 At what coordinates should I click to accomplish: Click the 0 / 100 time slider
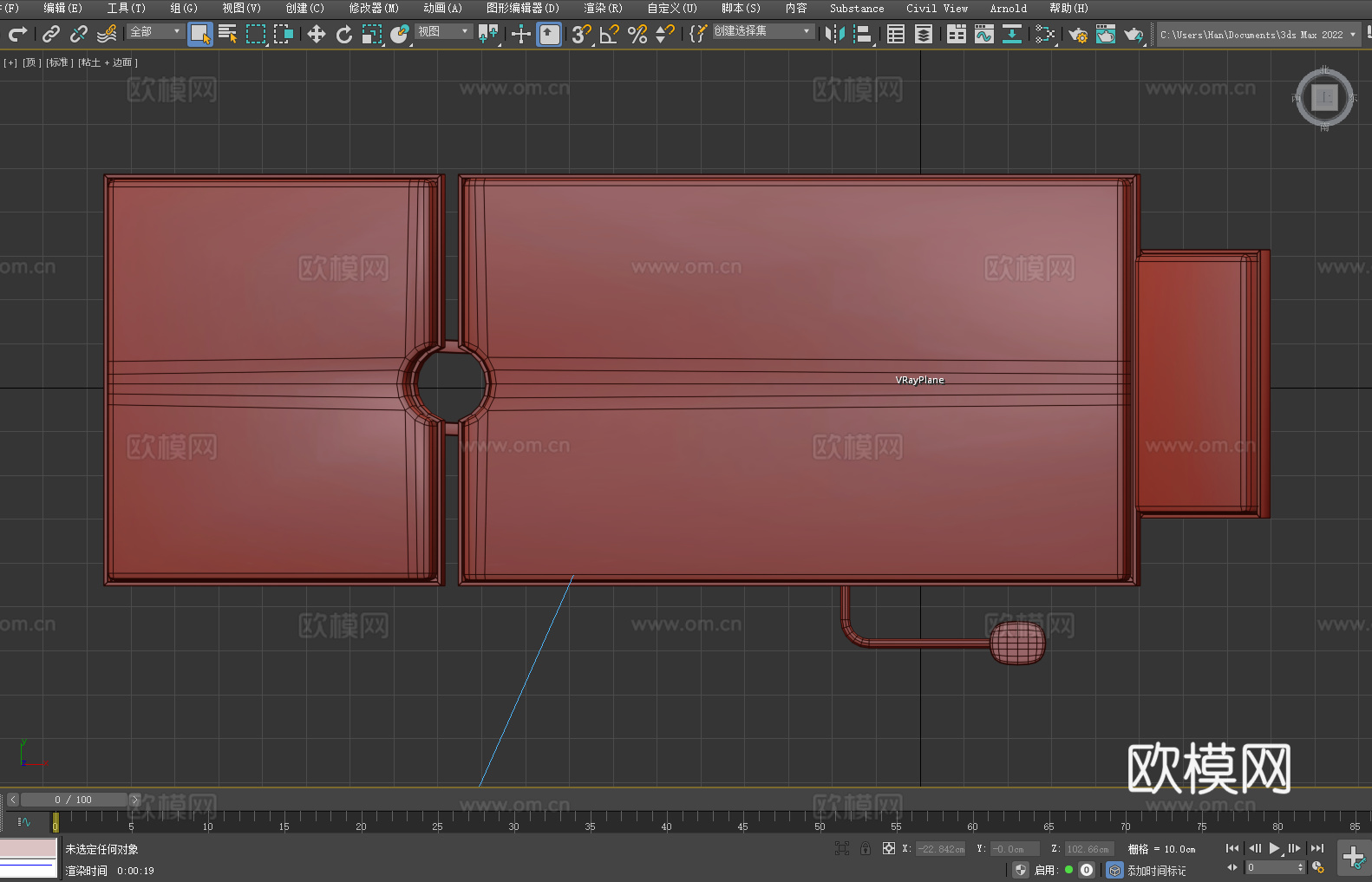[x=73, y=800]
